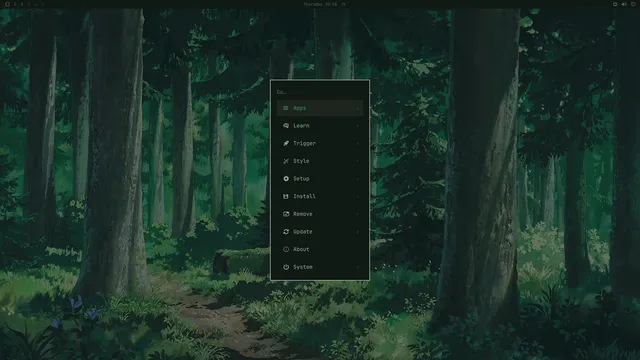Click the update indicator beside the clock
The image size is (640, 360).
[343, 4]
